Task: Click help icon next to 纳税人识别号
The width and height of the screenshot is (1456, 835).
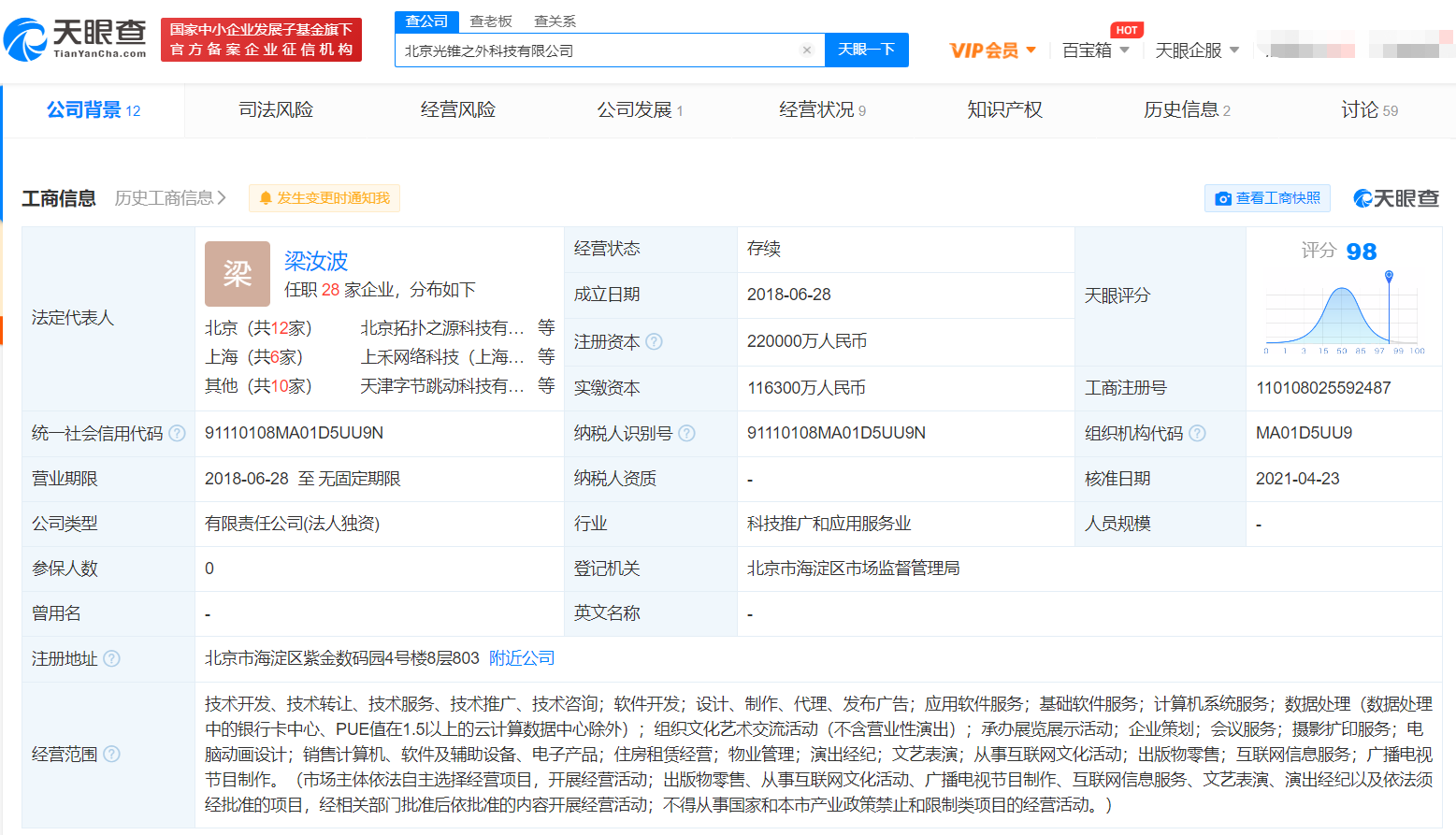Action: click(x=686, y=434)
